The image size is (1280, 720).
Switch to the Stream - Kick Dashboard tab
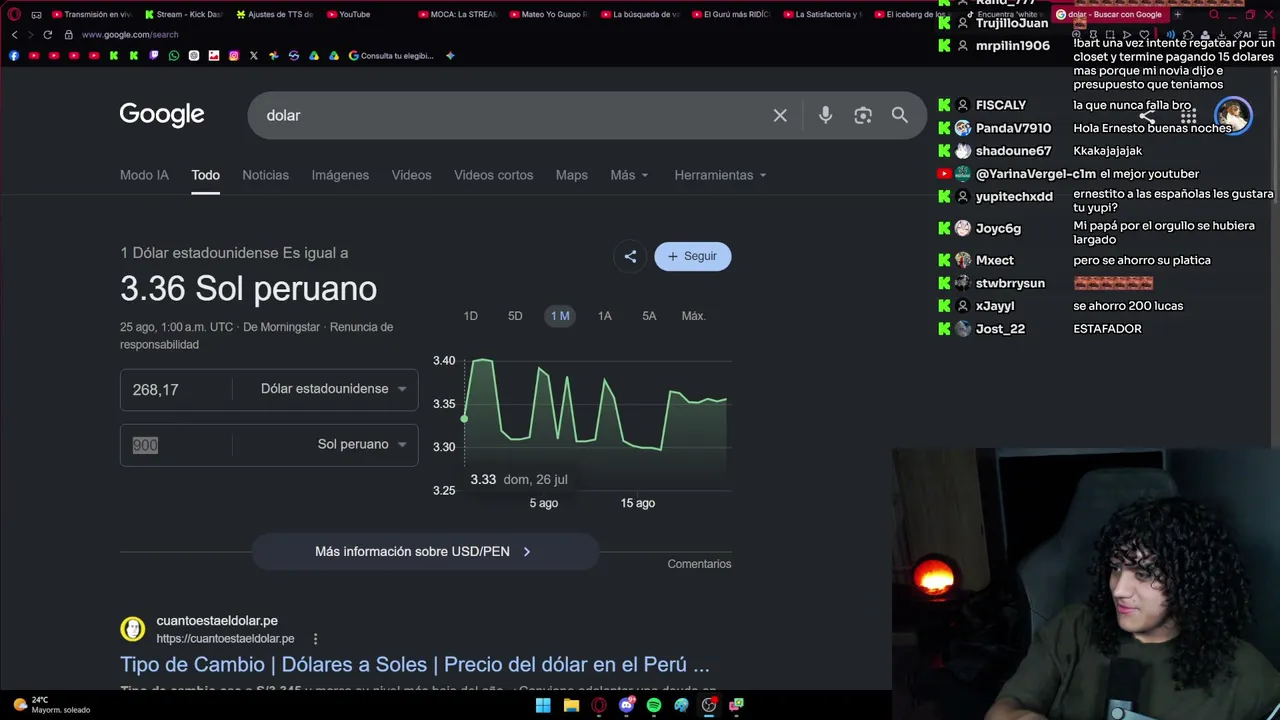[x=183, y=15]
